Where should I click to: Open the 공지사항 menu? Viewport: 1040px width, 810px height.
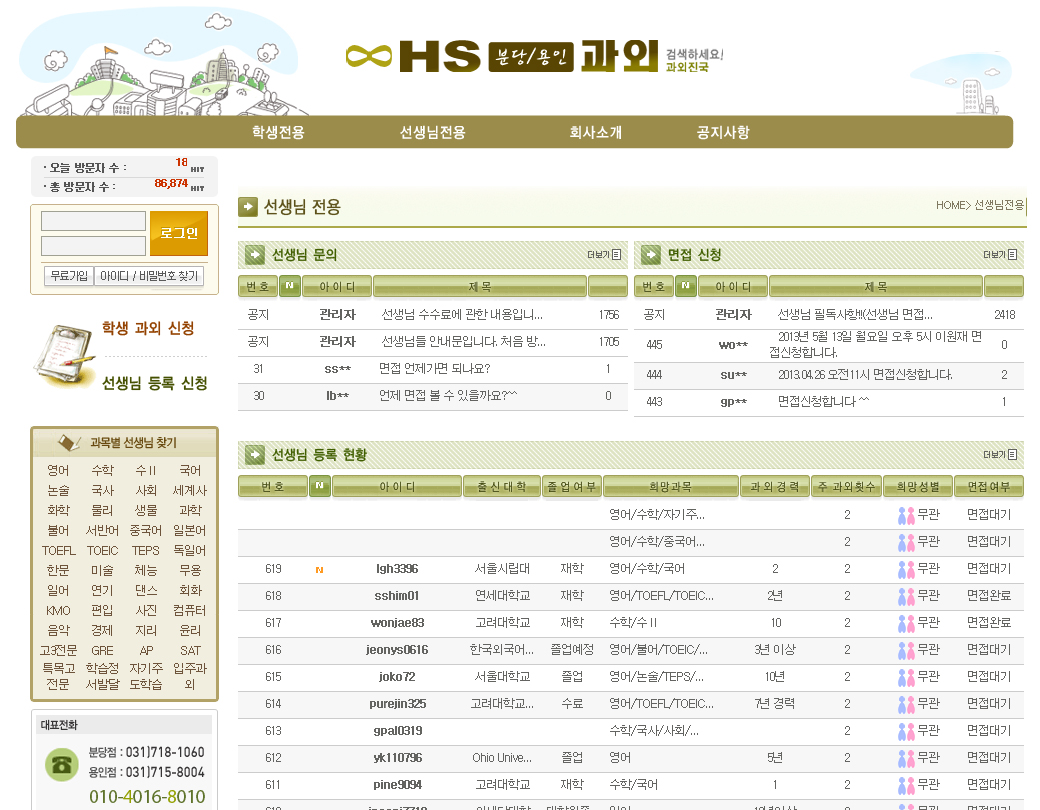(x=723, y=132)
